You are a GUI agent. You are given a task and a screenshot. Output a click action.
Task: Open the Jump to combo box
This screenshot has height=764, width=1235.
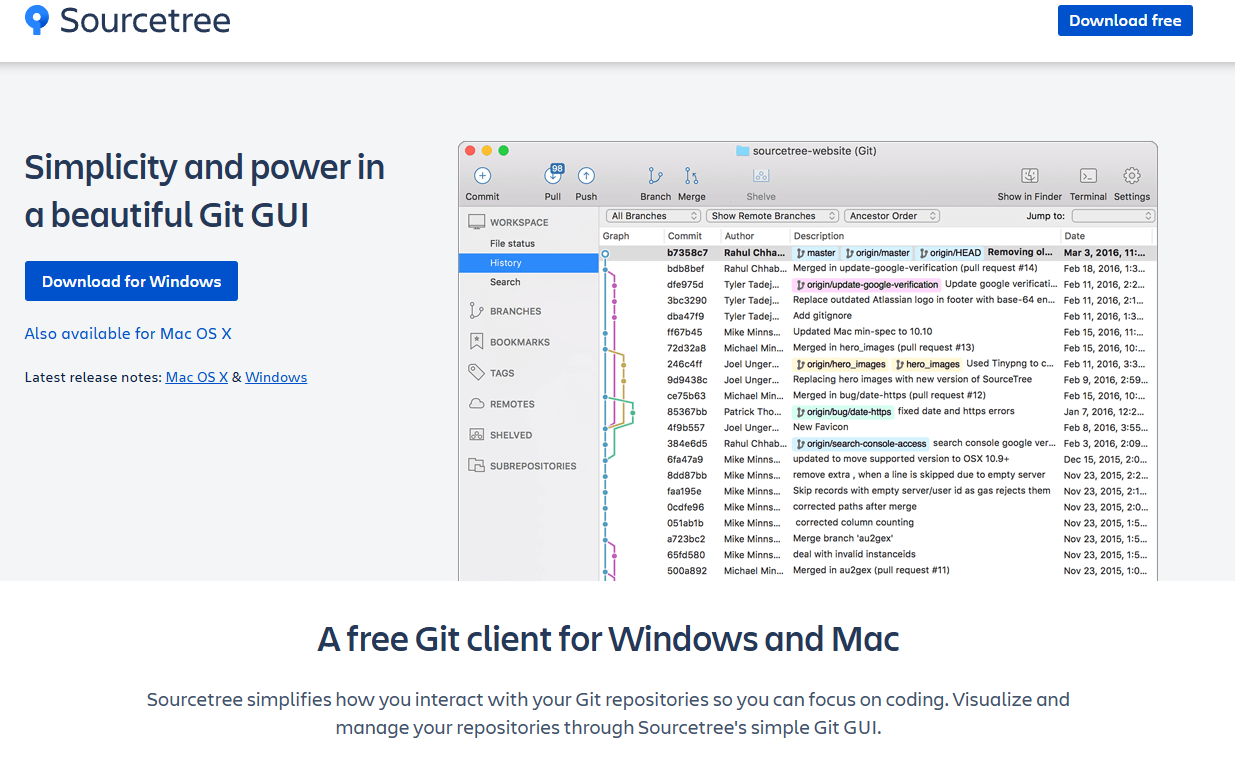tap(1113, 216)
